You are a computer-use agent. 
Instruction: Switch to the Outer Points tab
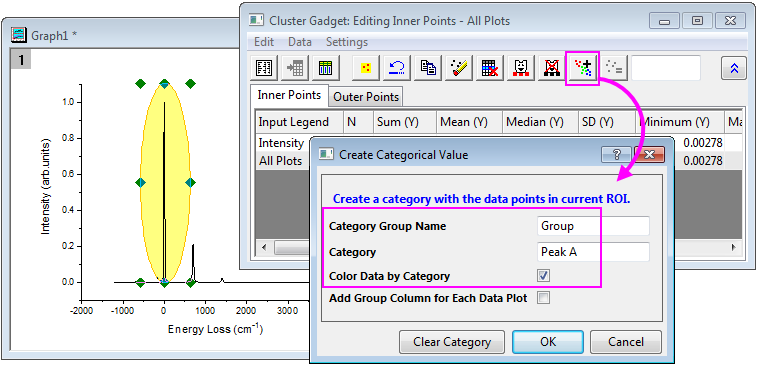pos(366,97)
